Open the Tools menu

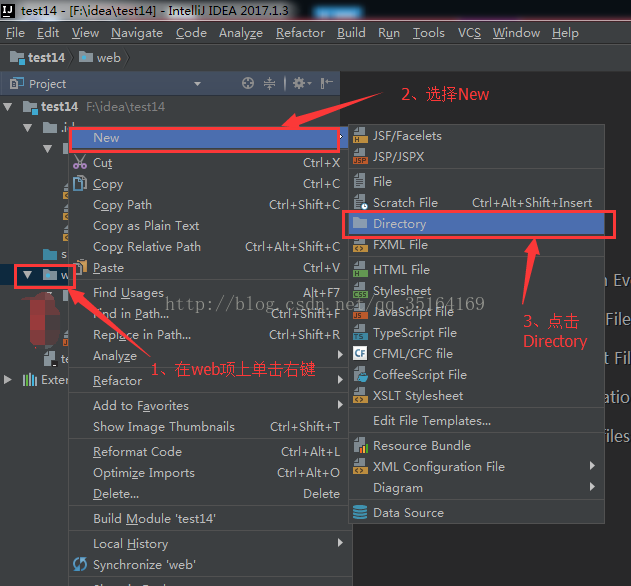[x=429, y=33]
